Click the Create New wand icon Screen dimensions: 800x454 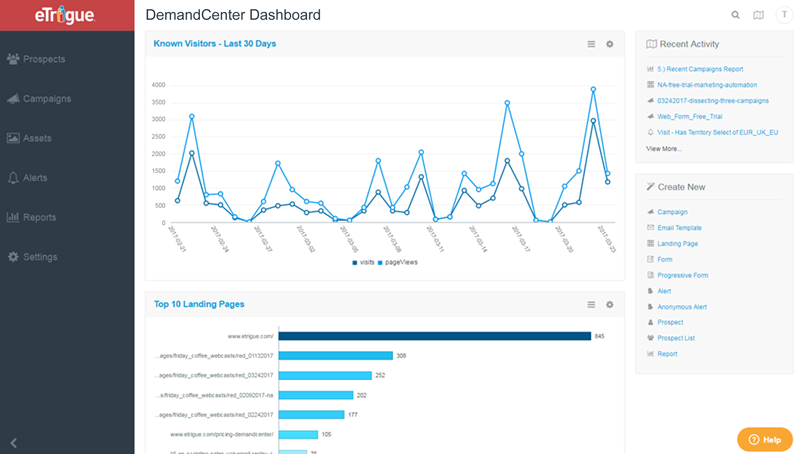pos(651,187)
